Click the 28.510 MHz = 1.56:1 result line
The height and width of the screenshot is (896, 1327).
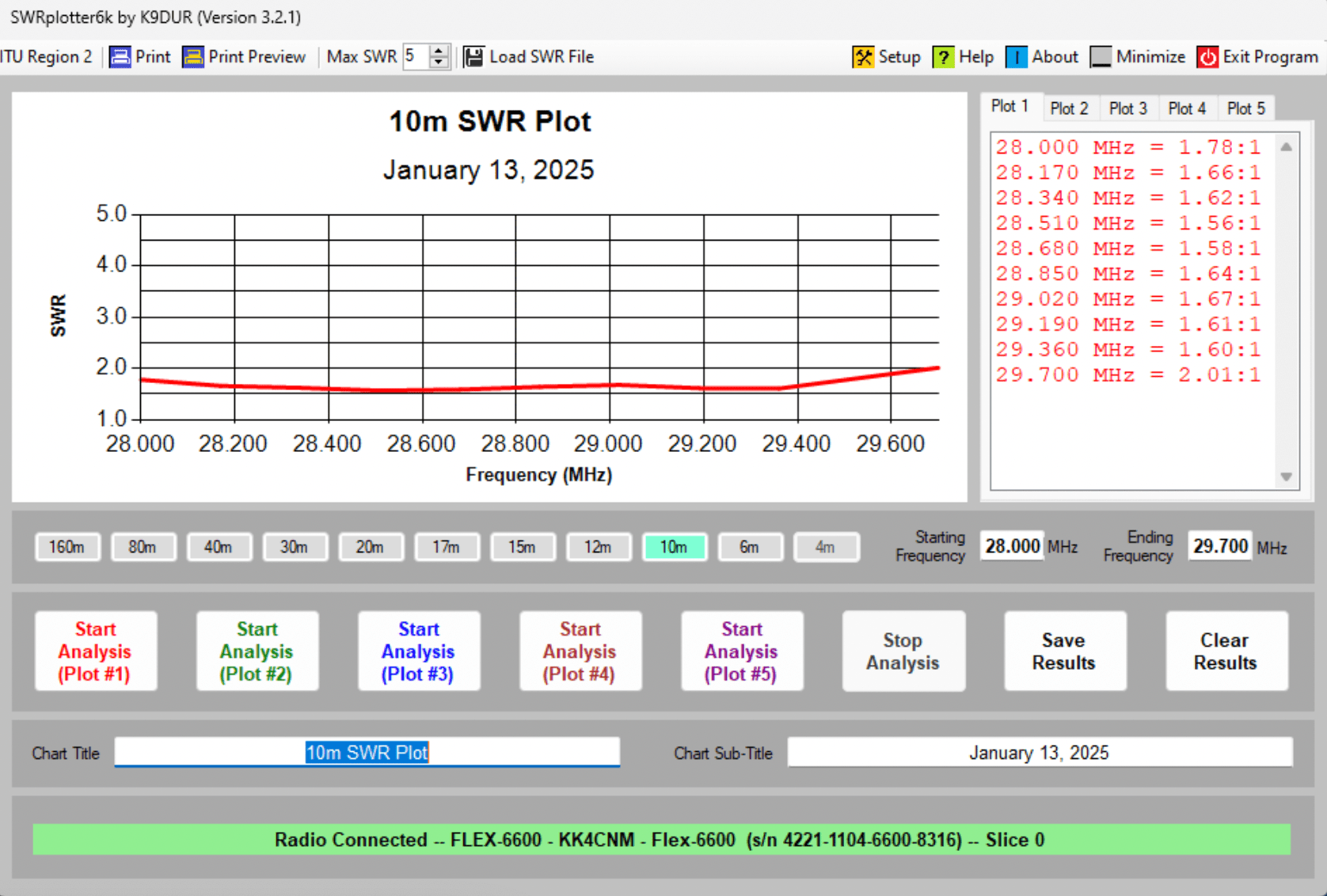(1128, 223)
